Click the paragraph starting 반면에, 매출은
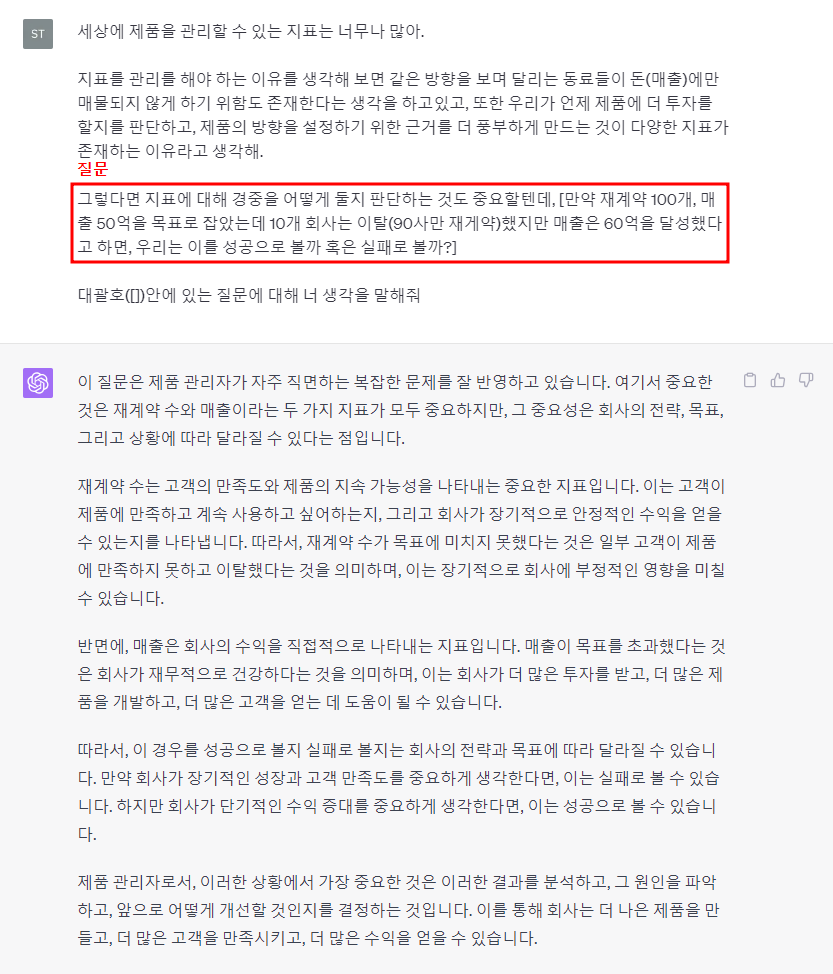The width and height of the screenshot is (833, 974). click(x=401, y=674)
